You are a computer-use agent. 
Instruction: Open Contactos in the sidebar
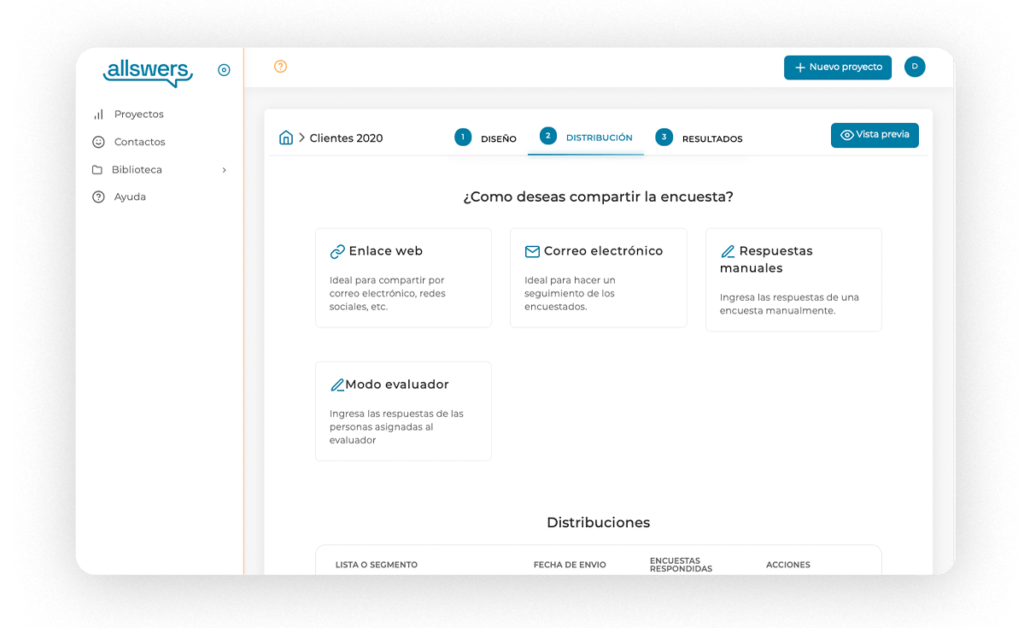coord(139,142)
